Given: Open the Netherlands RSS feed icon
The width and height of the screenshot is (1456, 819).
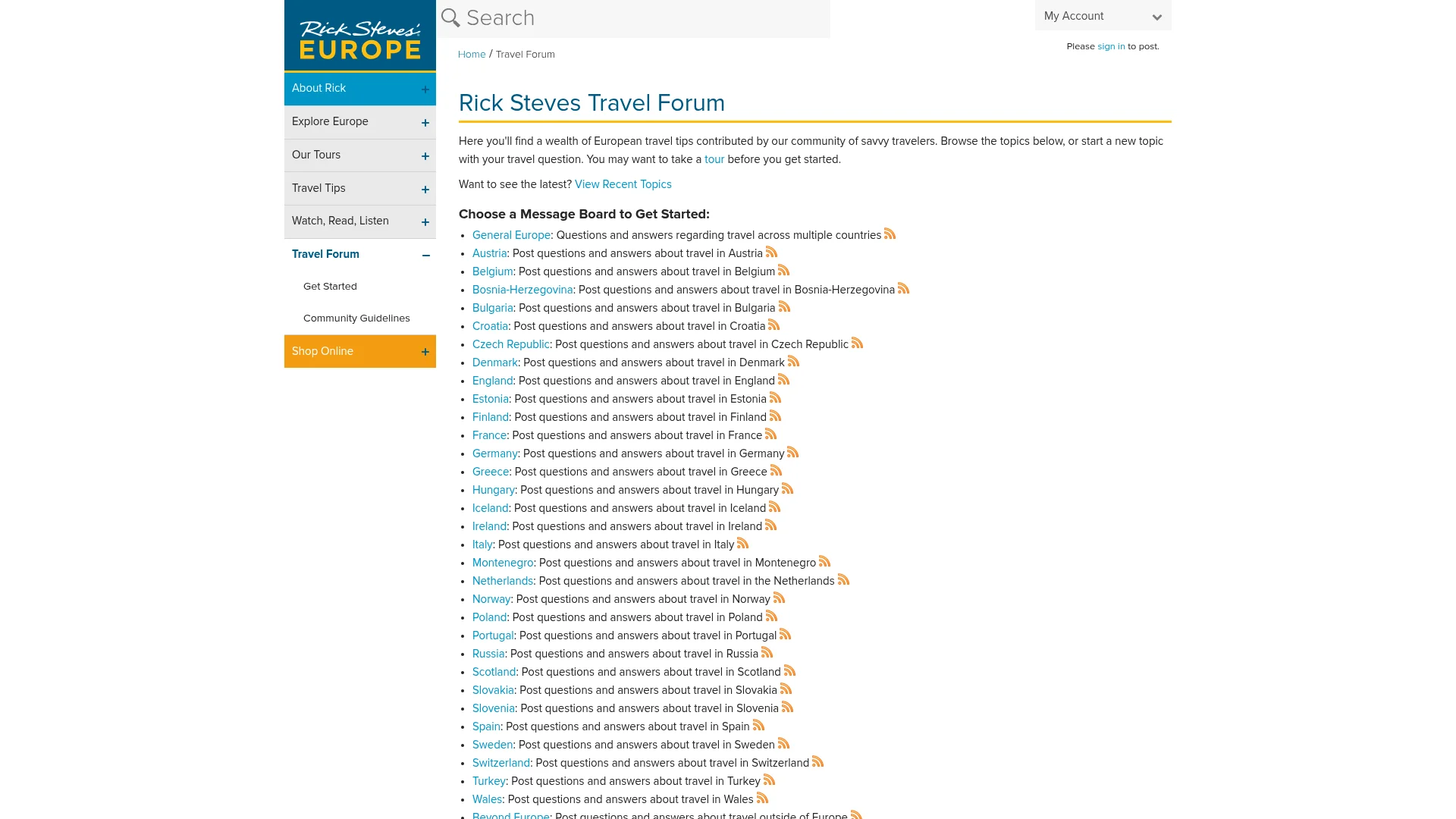Looking at the screenshot, I should [843, 579].
